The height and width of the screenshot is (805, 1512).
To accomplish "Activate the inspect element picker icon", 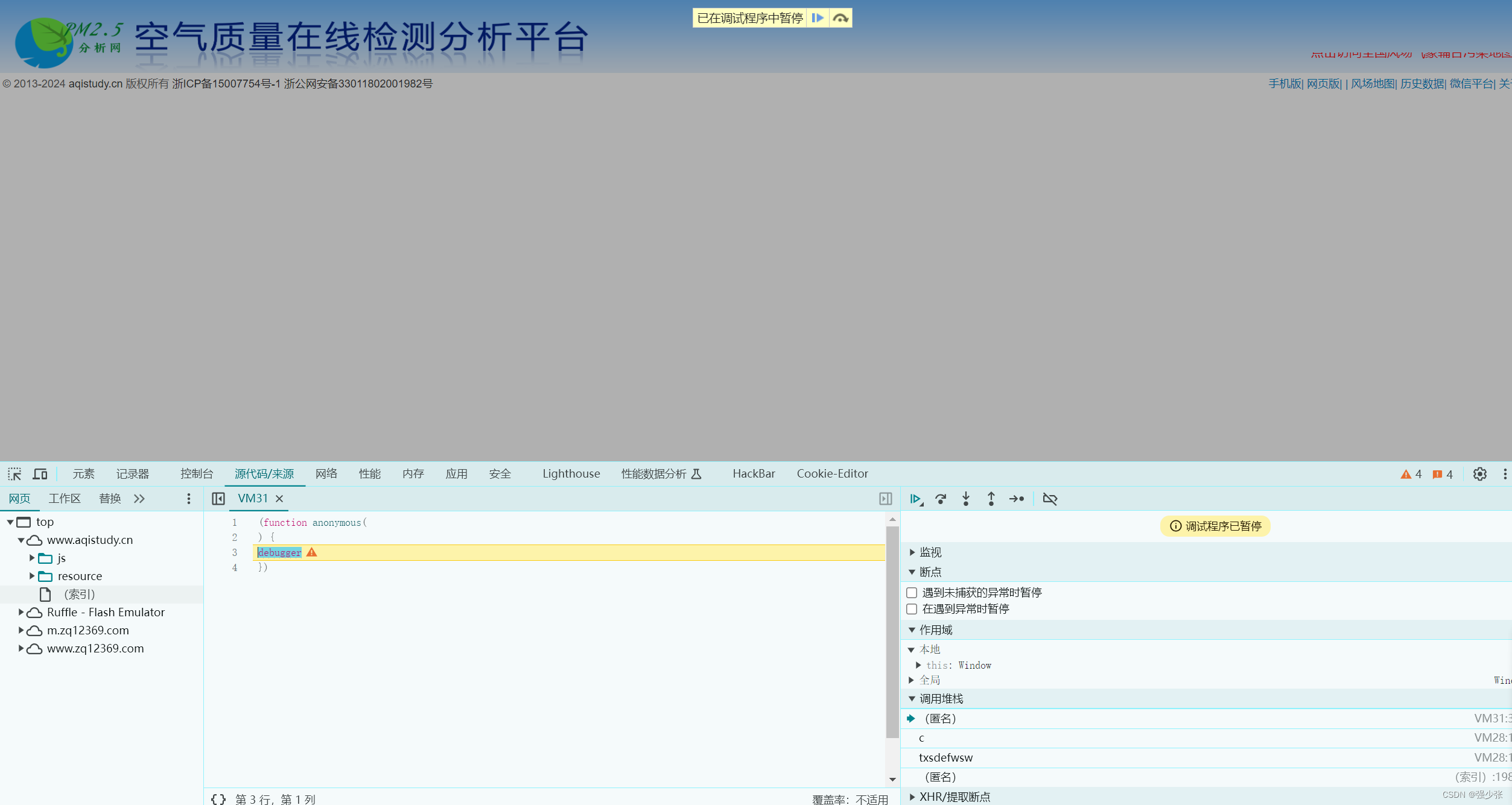I will coord(14,474).
